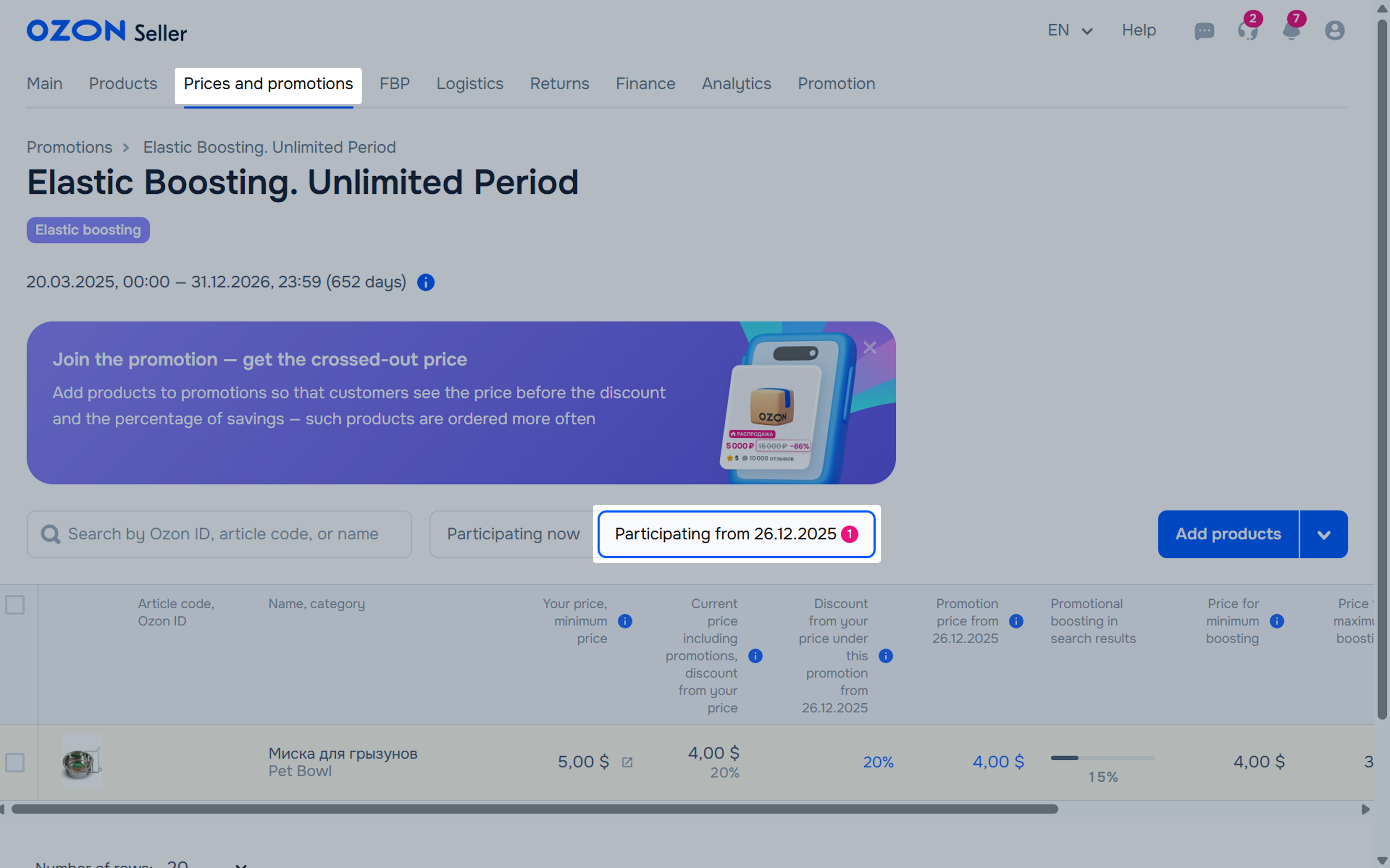The width and height of the screenshot is (1390, 868).
Task: Open the Analytics menu tab
Action: (x=736, y=84)
